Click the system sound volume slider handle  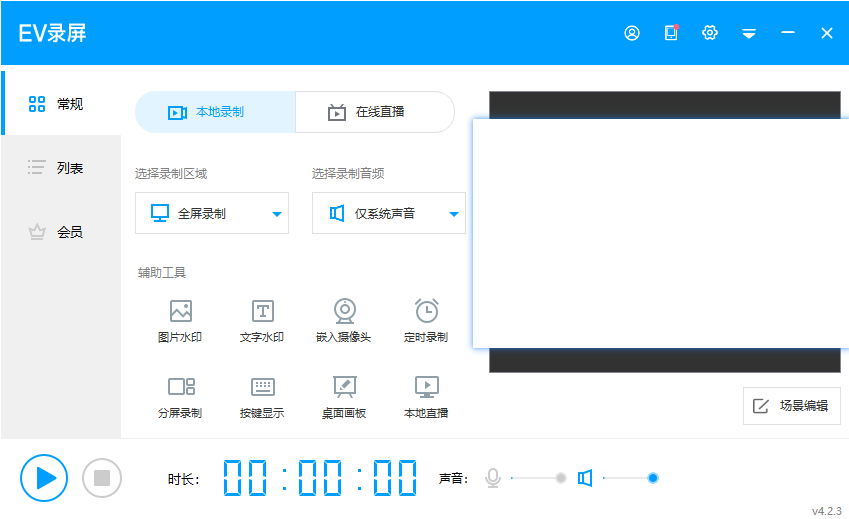(x=653, y=478)
